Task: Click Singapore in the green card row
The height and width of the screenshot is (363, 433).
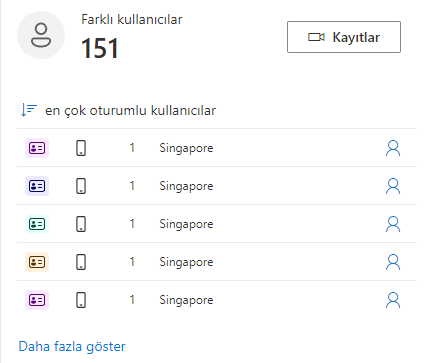Action: [x=186, y=224]
